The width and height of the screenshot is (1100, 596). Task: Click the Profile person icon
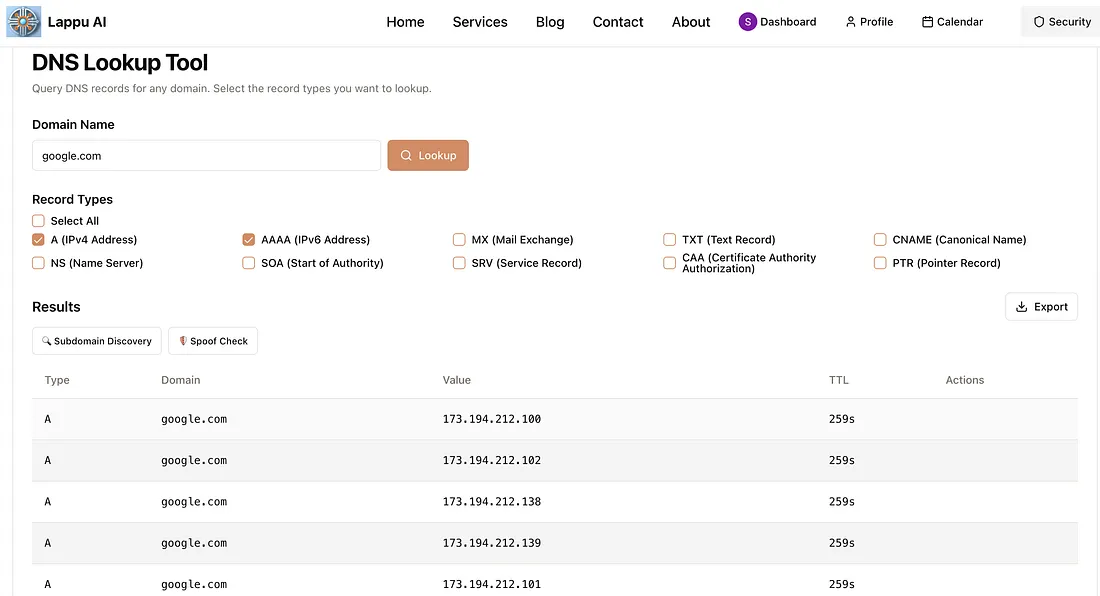point(850,22)
